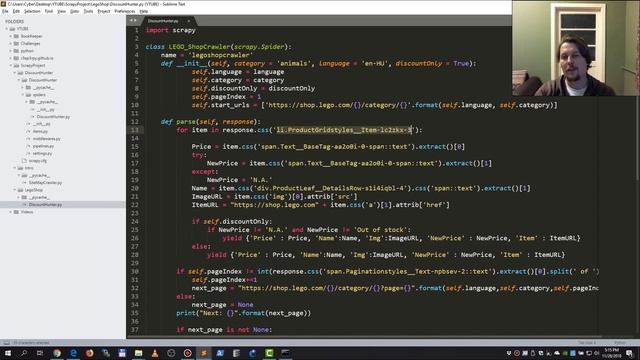This screenshot has width=640, height=360.
Task: Collapse the LegoShop folder
Action: click(x=15, y=190)
